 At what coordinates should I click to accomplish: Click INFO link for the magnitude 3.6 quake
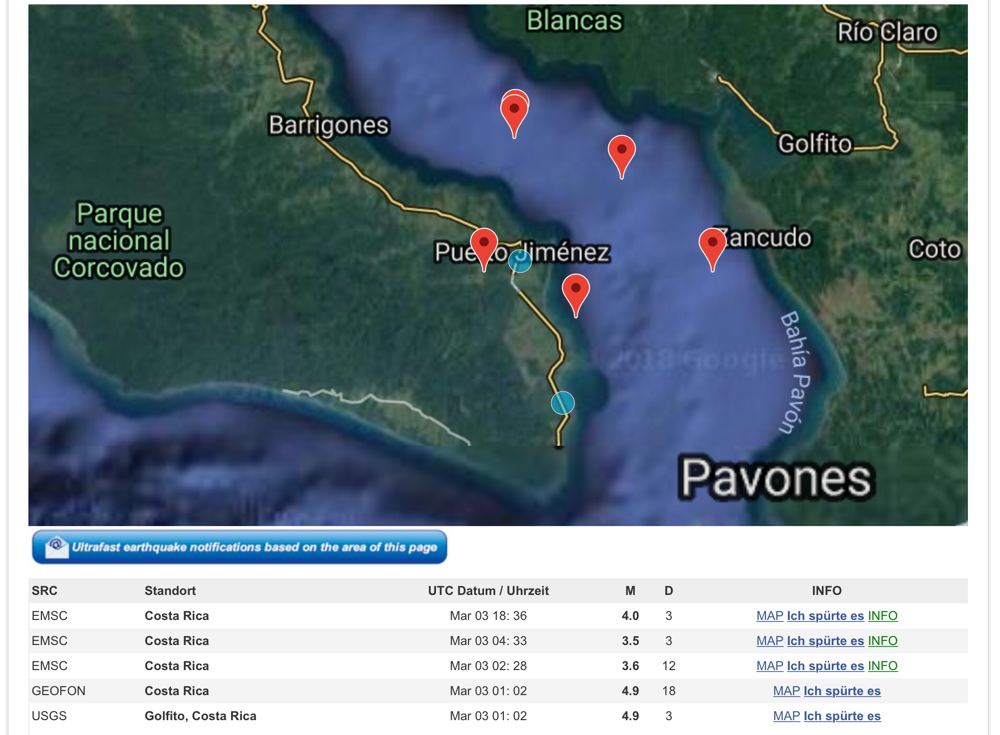coord(882,666)
